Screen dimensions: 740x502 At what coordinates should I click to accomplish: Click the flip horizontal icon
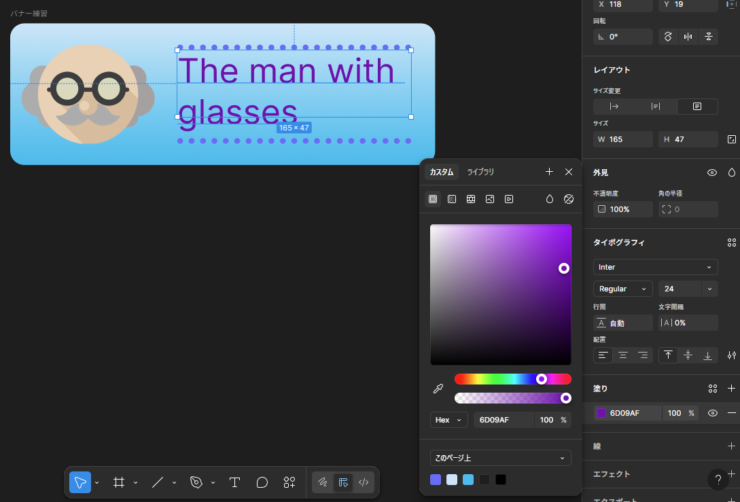click(x=688, y=36)
